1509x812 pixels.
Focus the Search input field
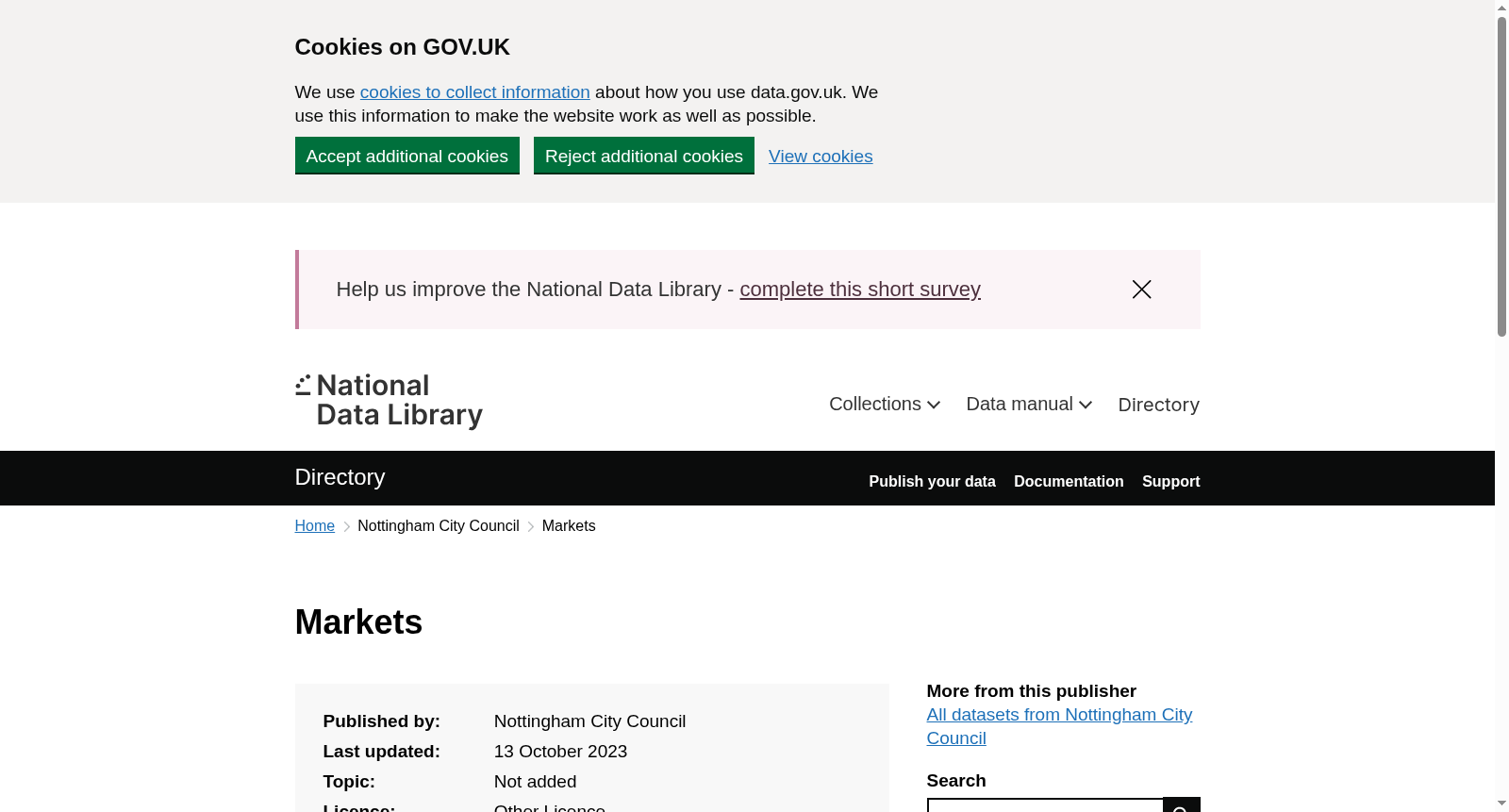point(1045,805)
